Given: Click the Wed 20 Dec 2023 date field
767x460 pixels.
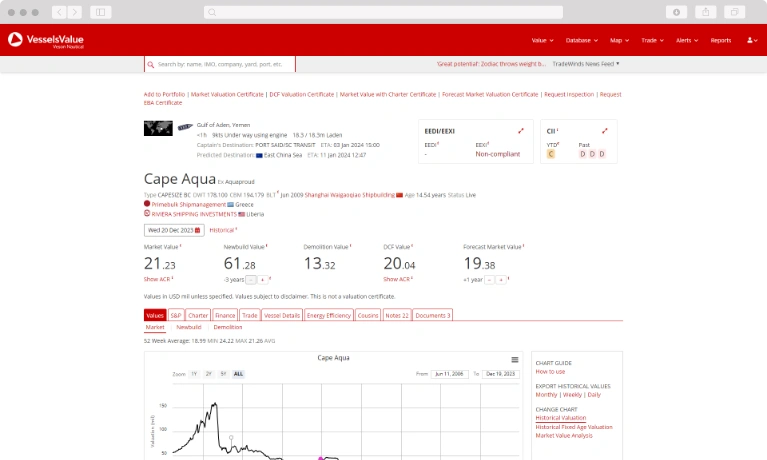Looking at the screenshot, I should coord(174,230).
